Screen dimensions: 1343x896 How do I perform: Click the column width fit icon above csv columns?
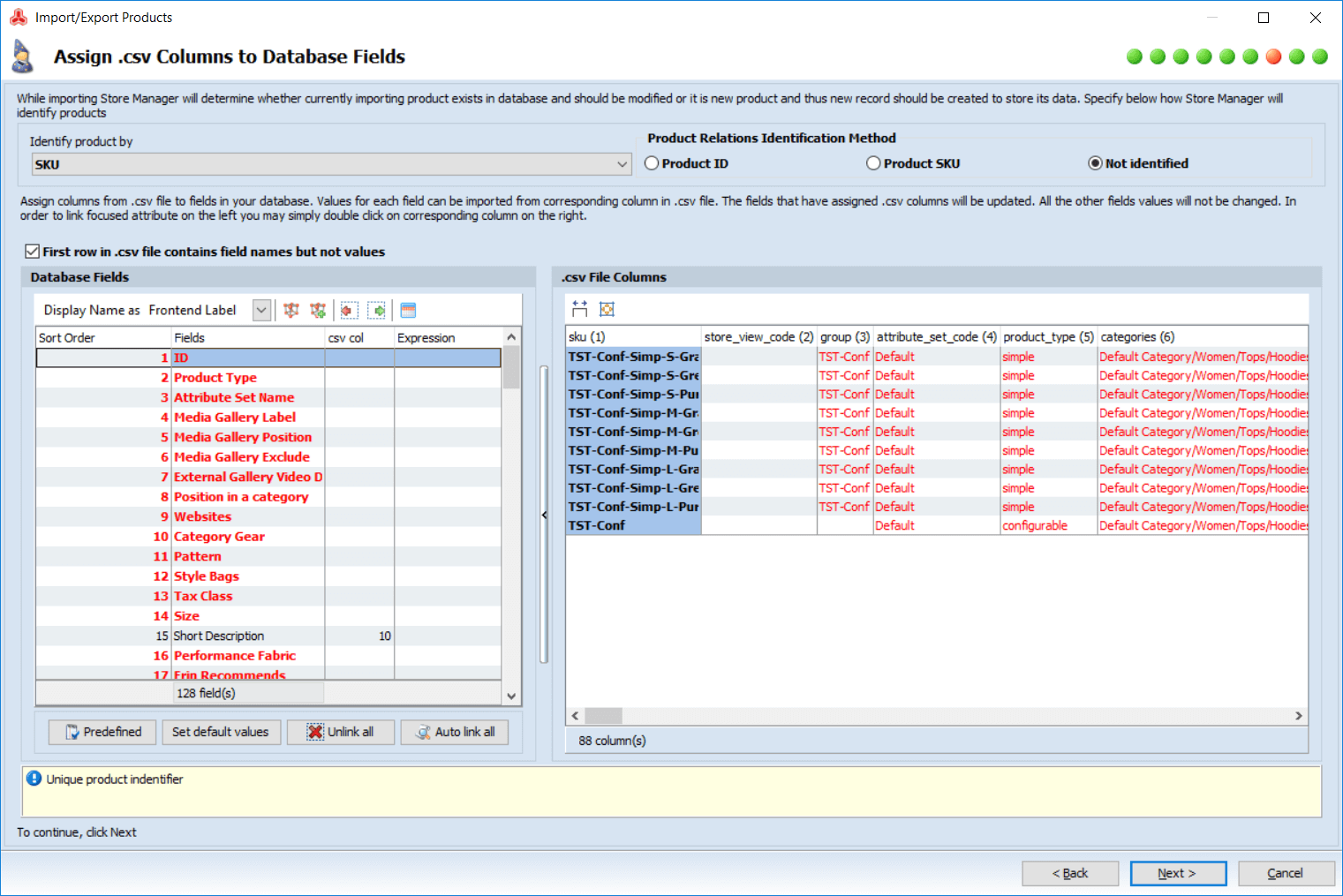pos(579,309)
